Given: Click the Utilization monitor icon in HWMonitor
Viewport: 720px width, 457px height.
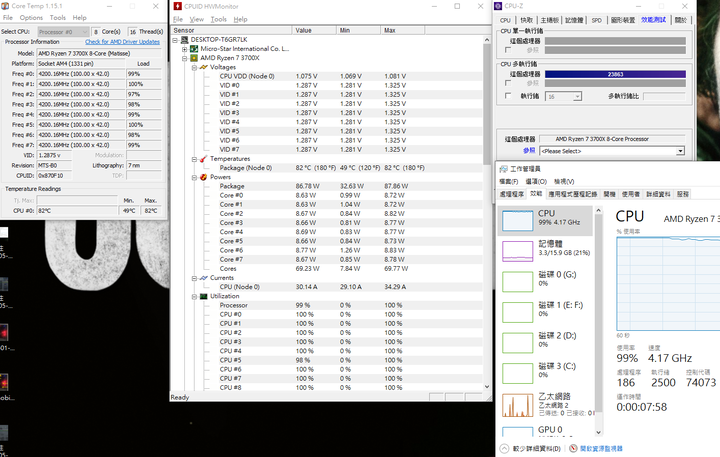Looking at the screenshot, I should point(203,296).
